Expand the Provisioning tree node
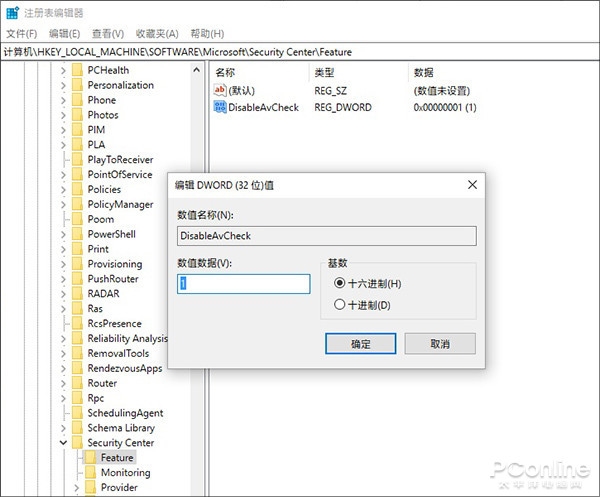The image size is (600, 497). [x=63, y=264]
